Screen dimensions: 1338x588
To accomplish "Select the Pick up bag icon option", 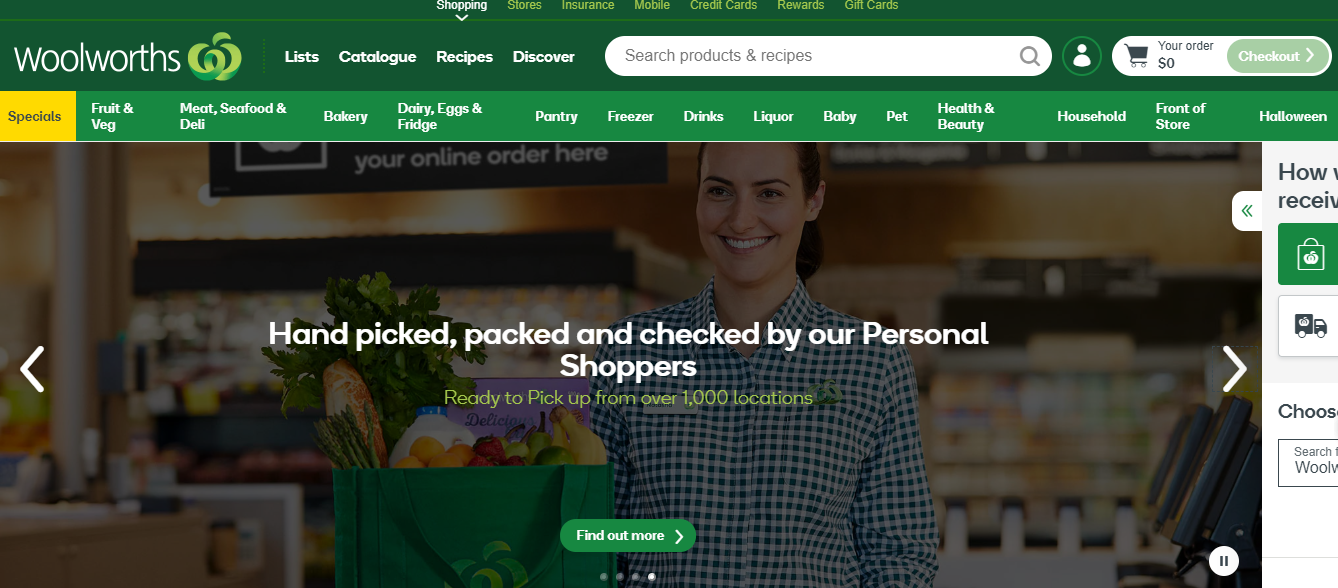I will click(1310, 254).
